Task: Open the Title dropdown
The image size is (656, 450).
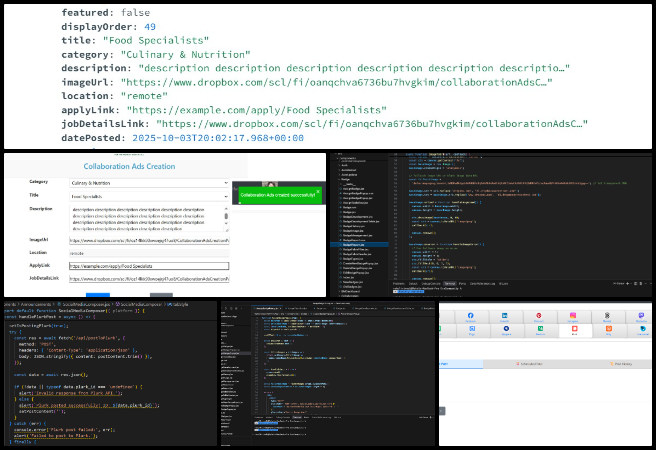Action: point(148,198)
